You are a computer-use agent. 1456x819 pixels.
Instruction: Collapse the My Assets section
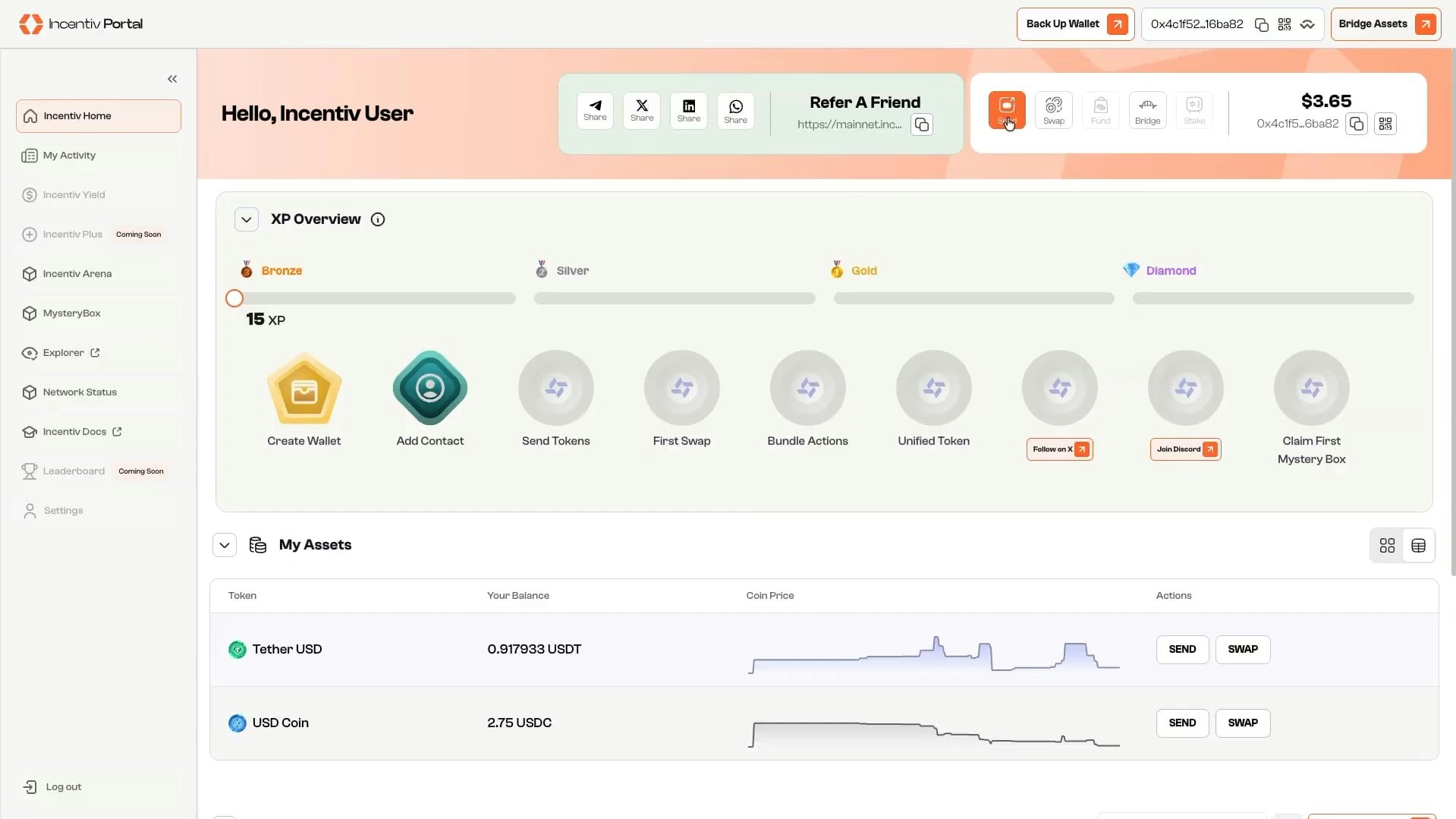click(x=225, y=545)
